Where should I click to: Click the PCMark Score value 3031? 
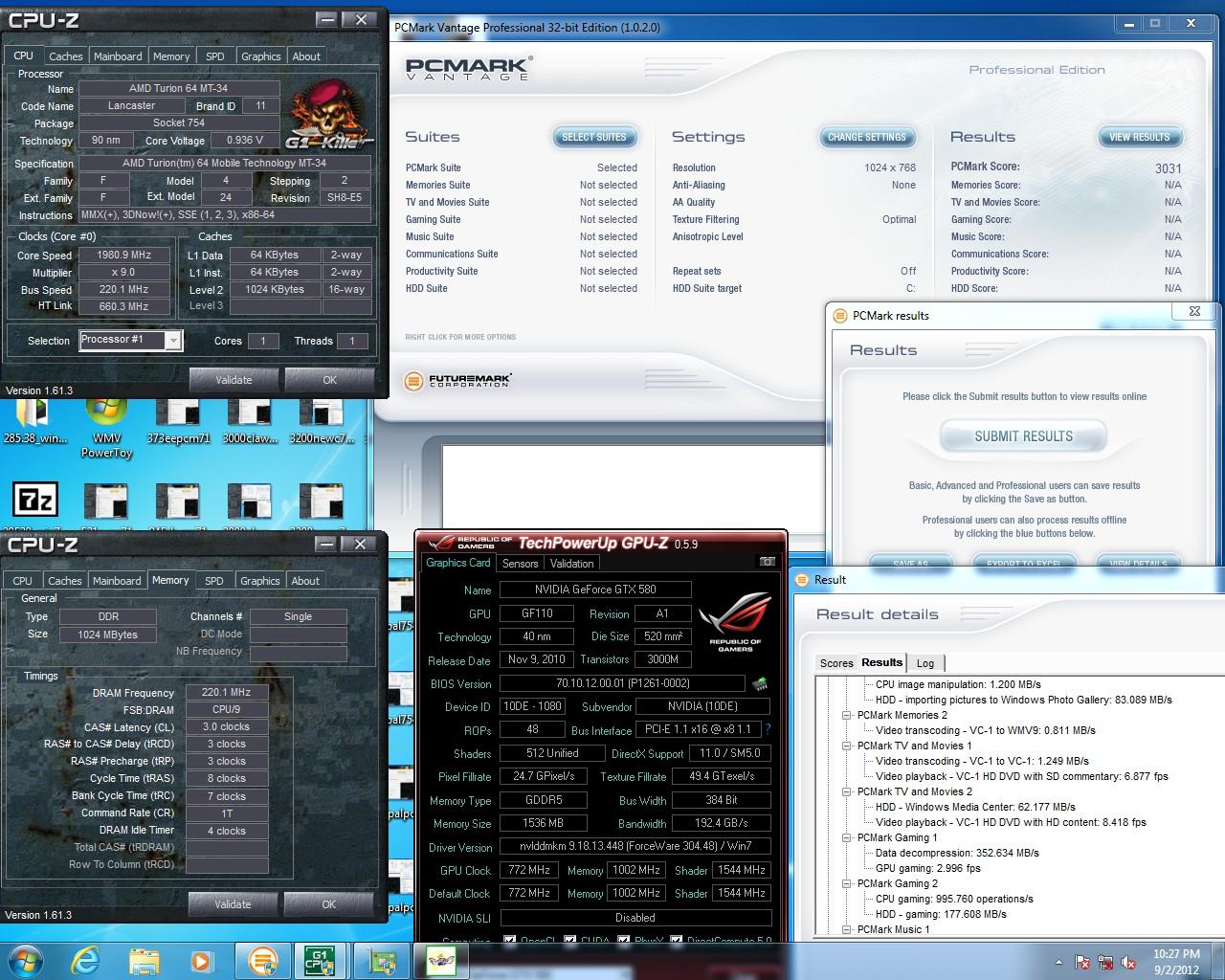[x=1168, y=168]
